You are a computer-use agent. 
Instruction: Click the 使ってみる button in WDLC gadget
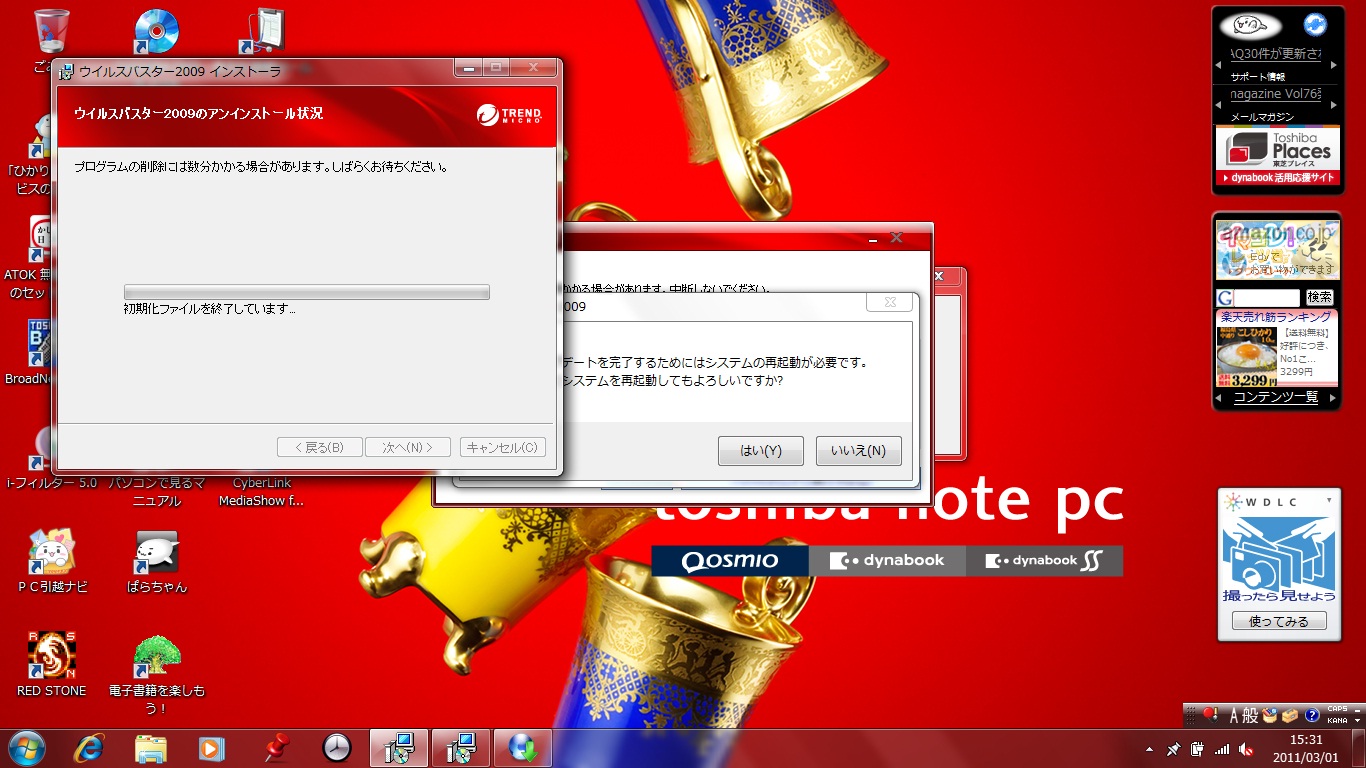pos(1278,621)
